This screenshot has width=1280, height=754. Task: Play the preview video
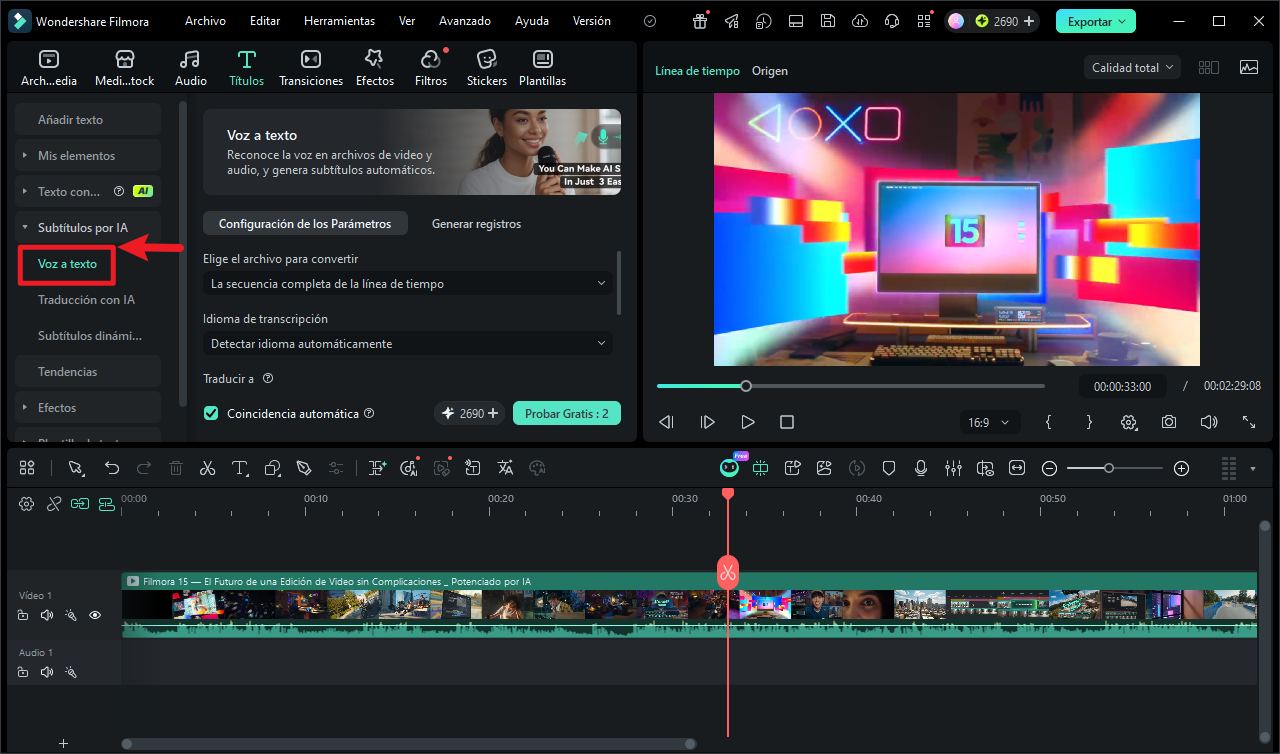click(747, 422)
